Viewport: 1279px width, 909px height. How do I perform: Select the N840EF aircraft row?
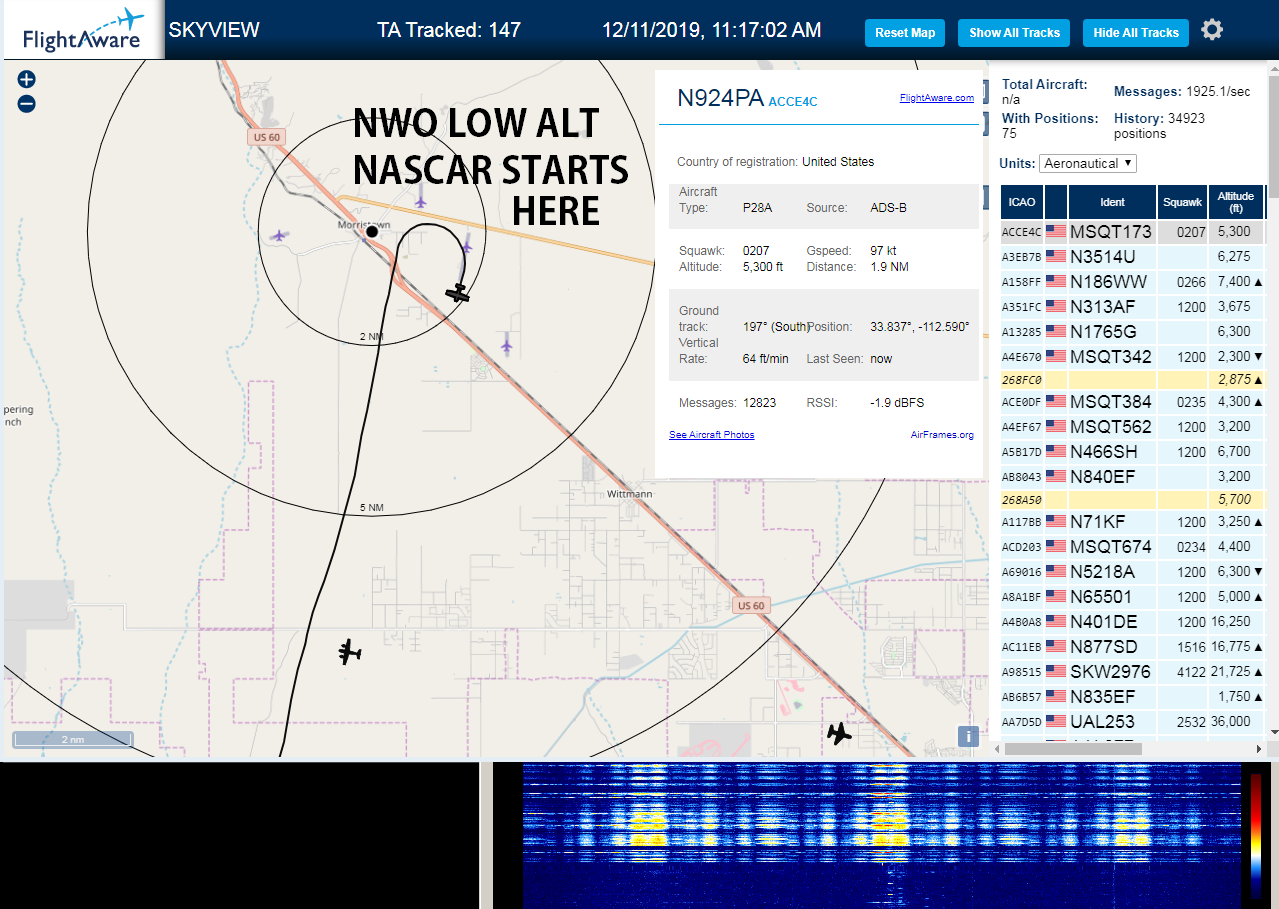(1132, 477)
